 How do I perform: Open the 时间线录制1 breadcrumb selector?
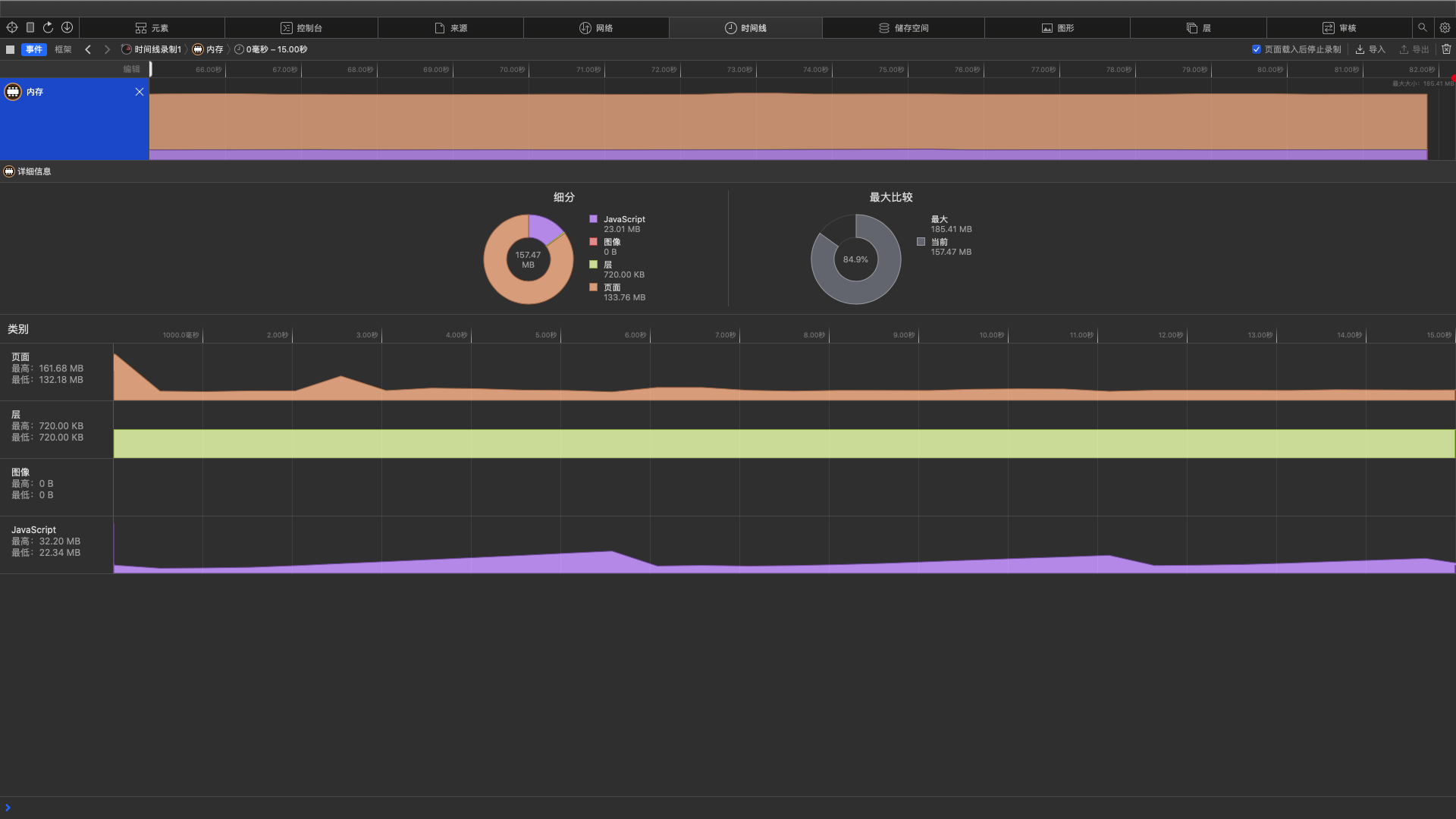click(x=152, y=49)
